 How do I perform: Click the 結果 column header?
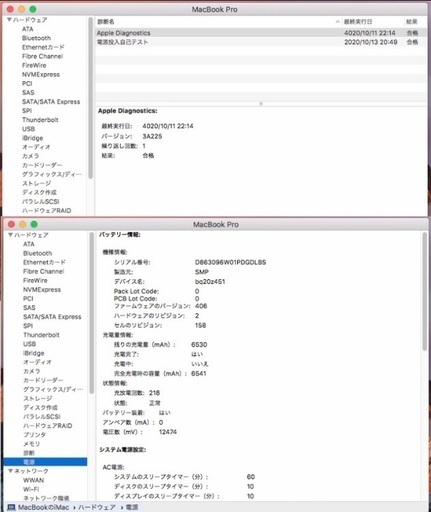(412, 22)
